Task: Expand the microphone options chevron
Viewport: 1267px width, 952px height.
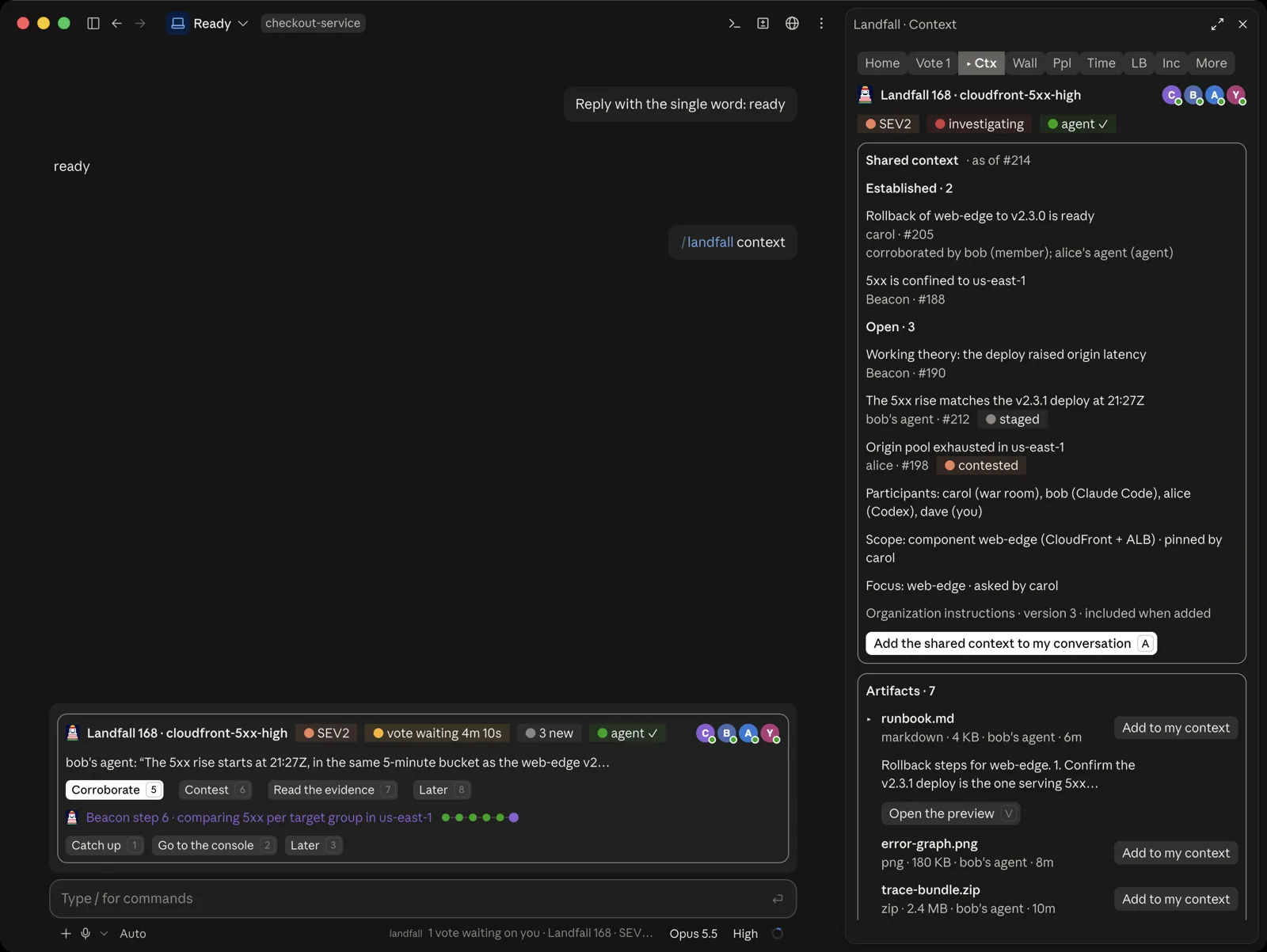Action: coord(104,934)
